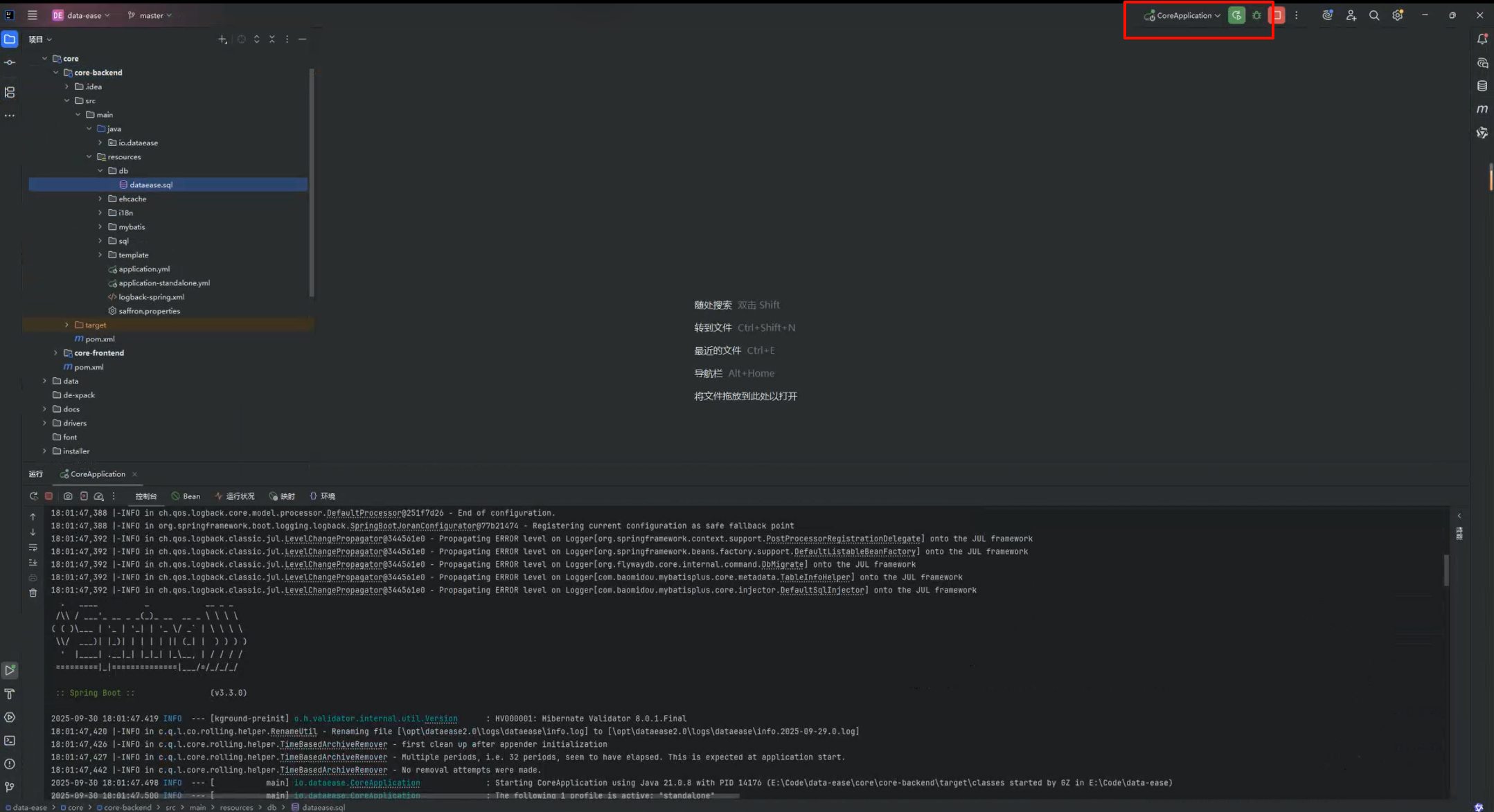Open Terminal tool window from left sidebar
This screenshot has height=812, width=1494.
[x=10, y=741]
